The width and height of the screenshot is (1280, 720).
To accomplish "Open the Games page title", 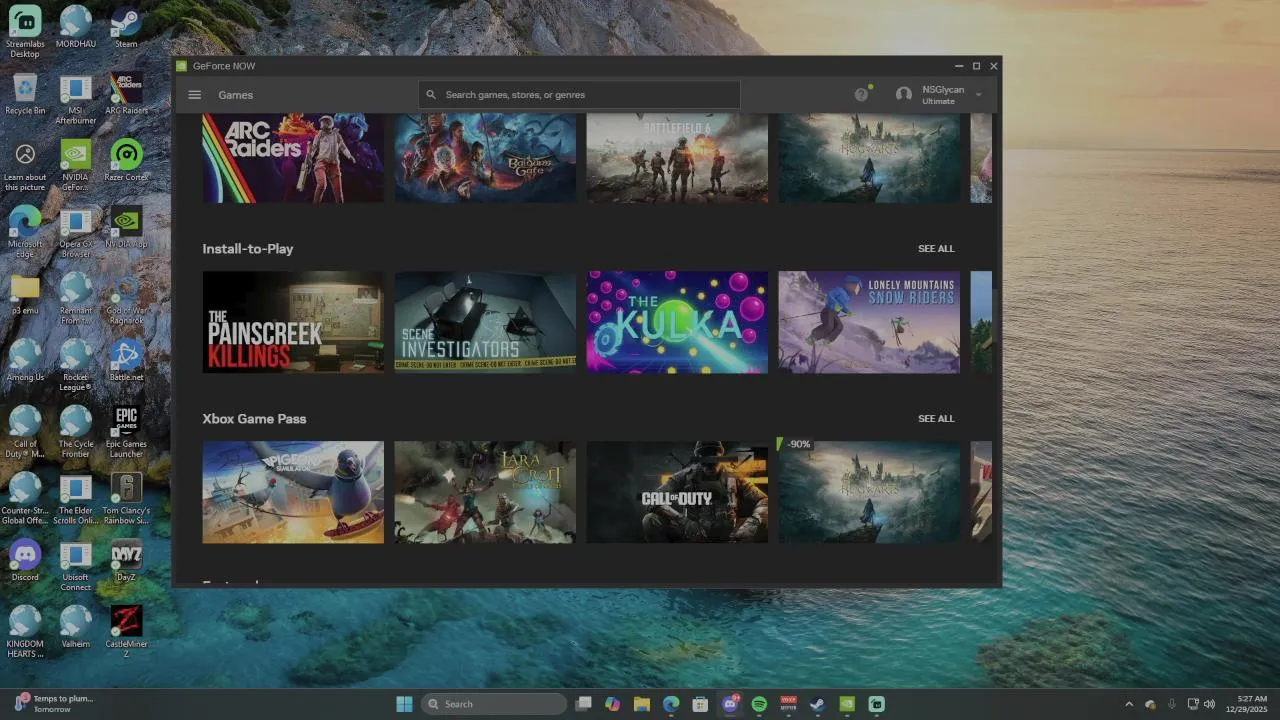I will (236, 95).
